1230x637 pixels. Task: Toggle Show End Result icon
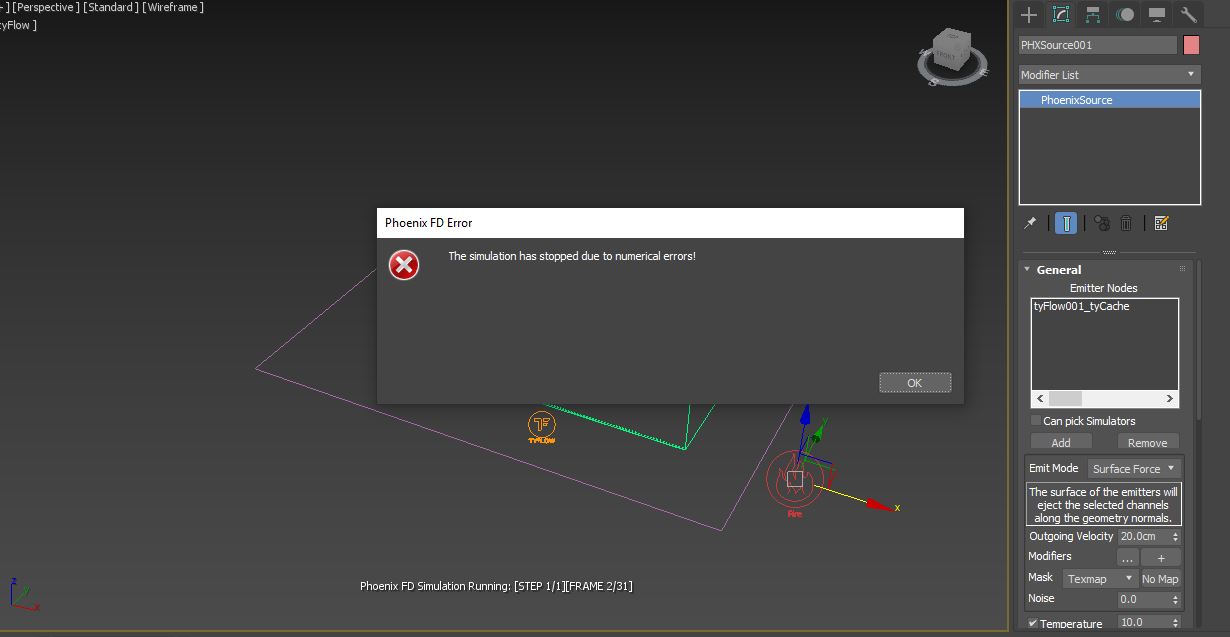click(1067, 223)
